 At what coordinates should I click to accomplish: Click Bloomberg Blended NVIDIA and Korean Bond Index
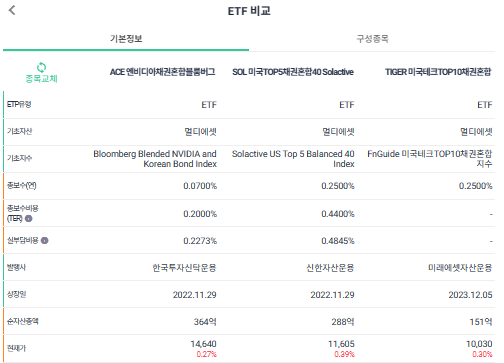tap(155, 159)
